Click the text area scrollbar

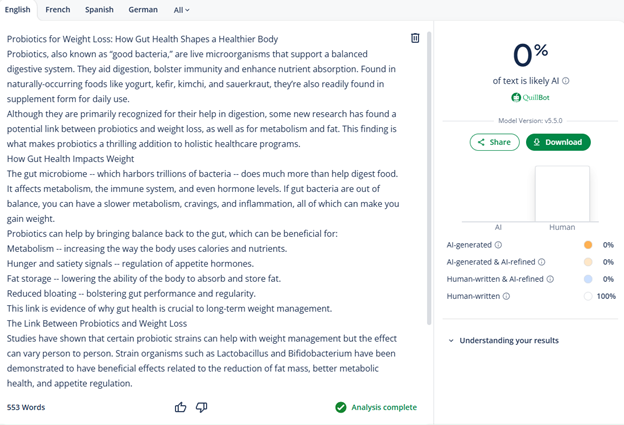429,178
